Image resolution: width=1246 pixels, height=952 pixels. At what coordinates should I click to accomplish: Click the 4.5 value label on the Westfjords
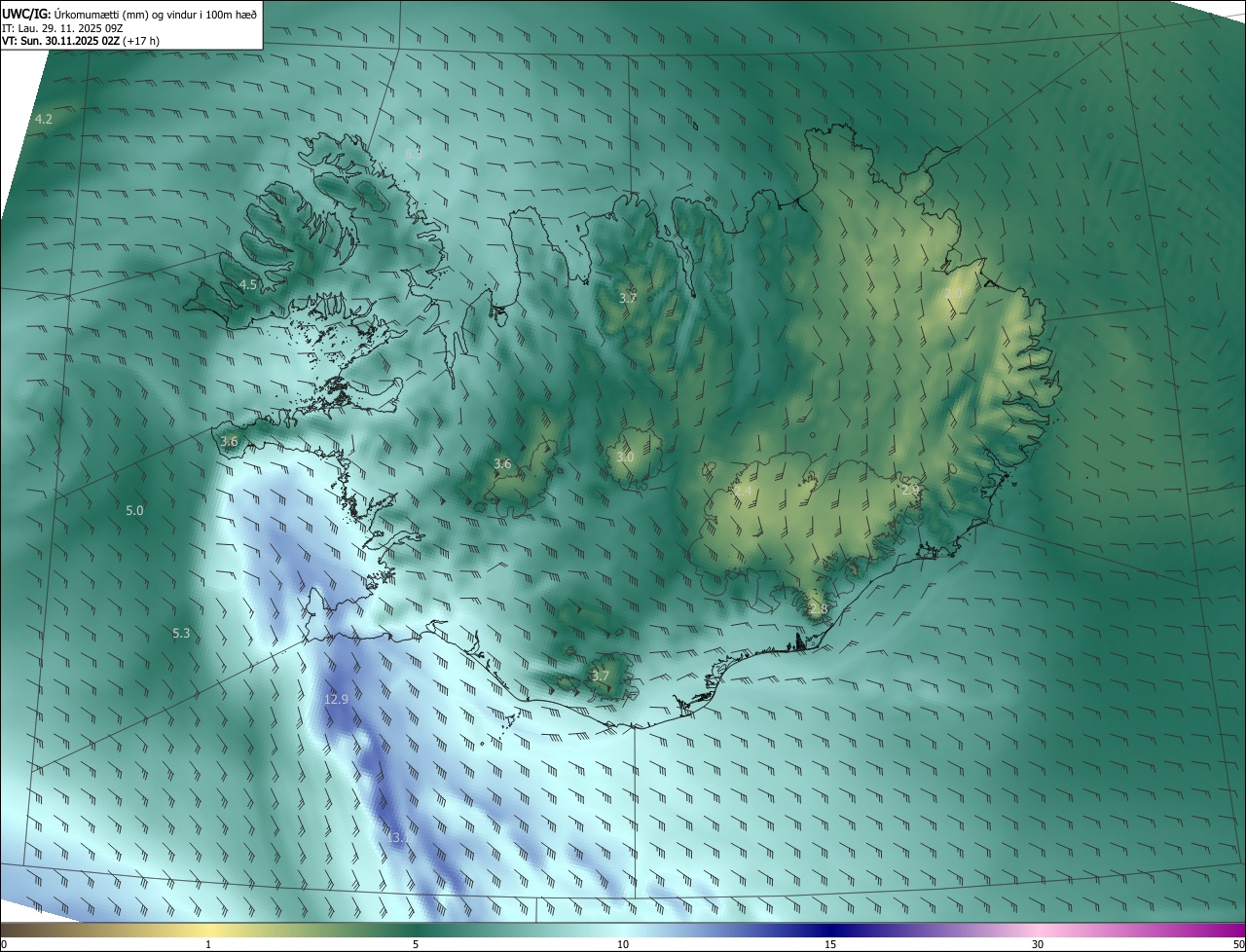pos(247,285)
